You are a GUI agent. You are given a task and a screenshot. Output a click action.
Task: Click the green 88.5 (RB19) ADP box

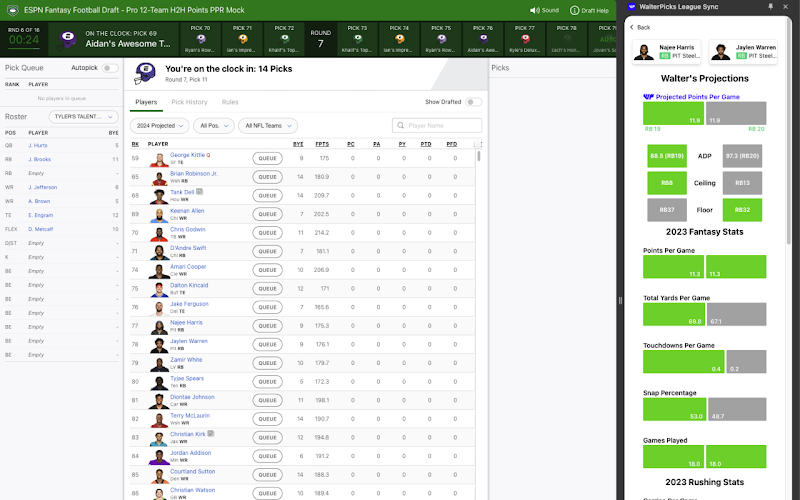tap(667, 156)
